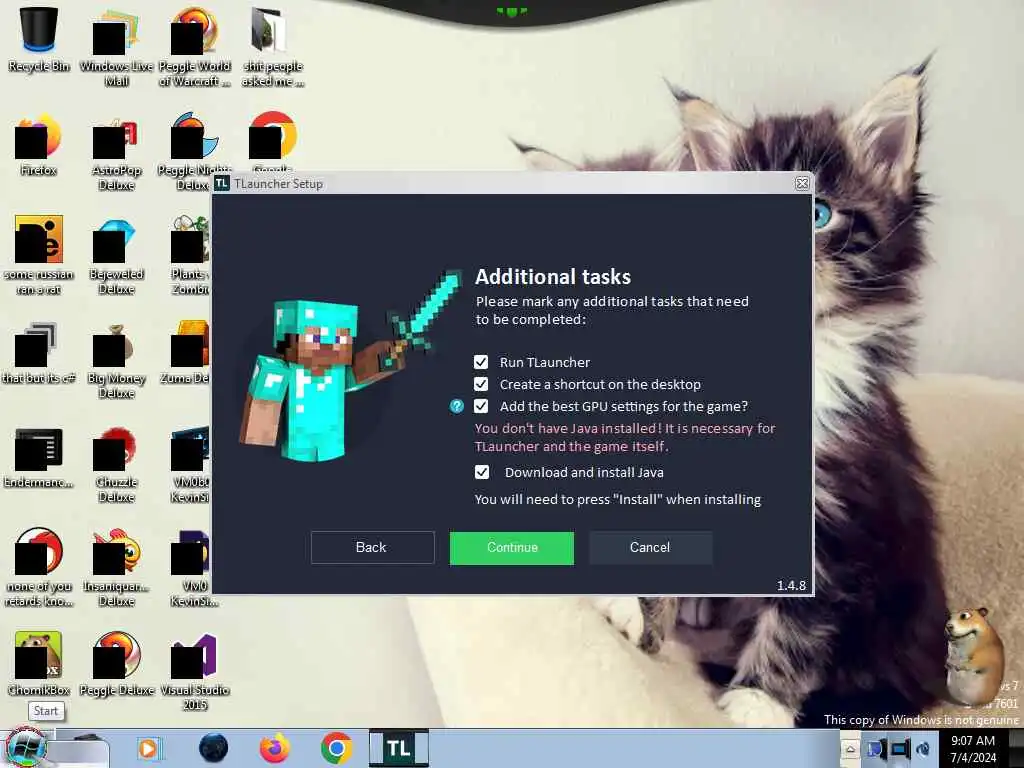Screen dimensions: 1024x768
Task: Cancel the TLauncher setup
Action: 650,547
